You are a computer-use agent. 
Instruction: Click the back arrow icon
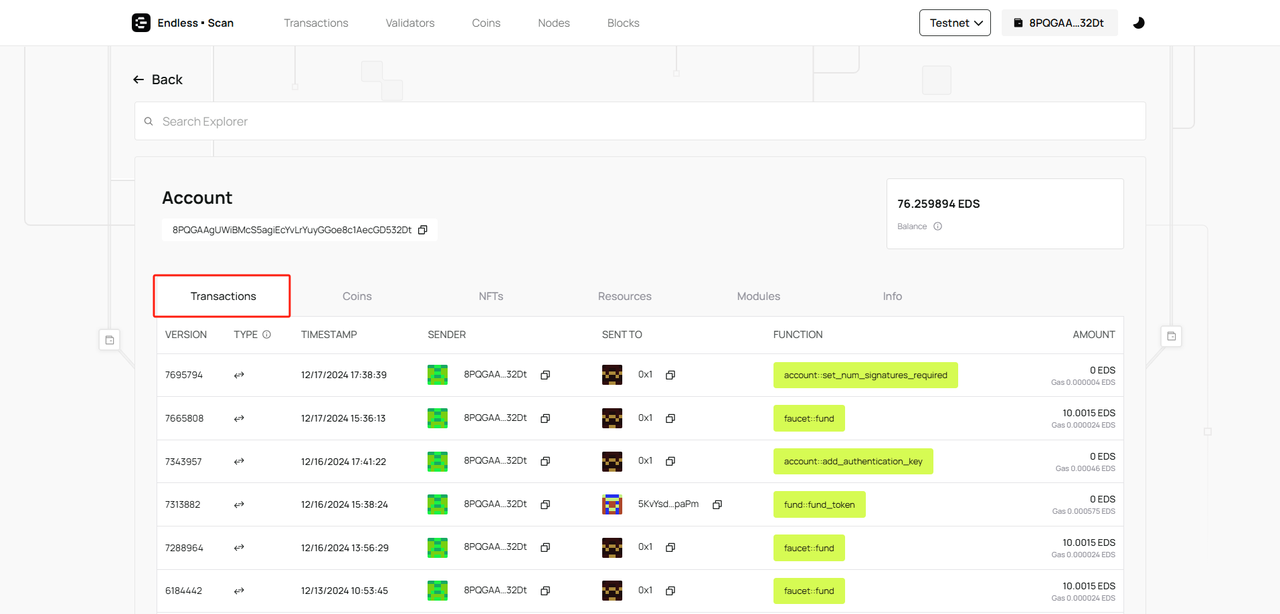[x=139, y=80]
